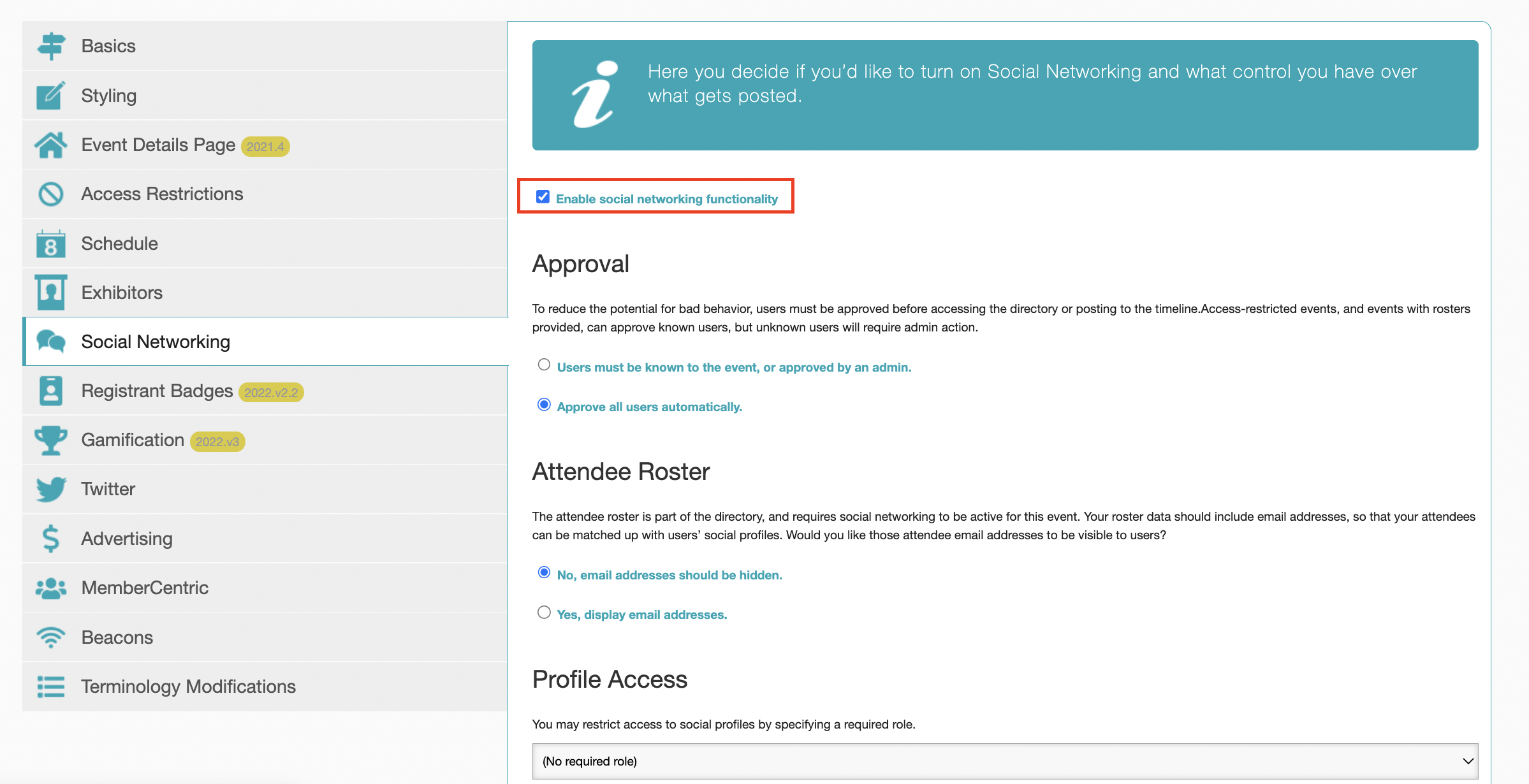Open the MemberCentric section
The image size is (1529, 784).
pos(145,588)
